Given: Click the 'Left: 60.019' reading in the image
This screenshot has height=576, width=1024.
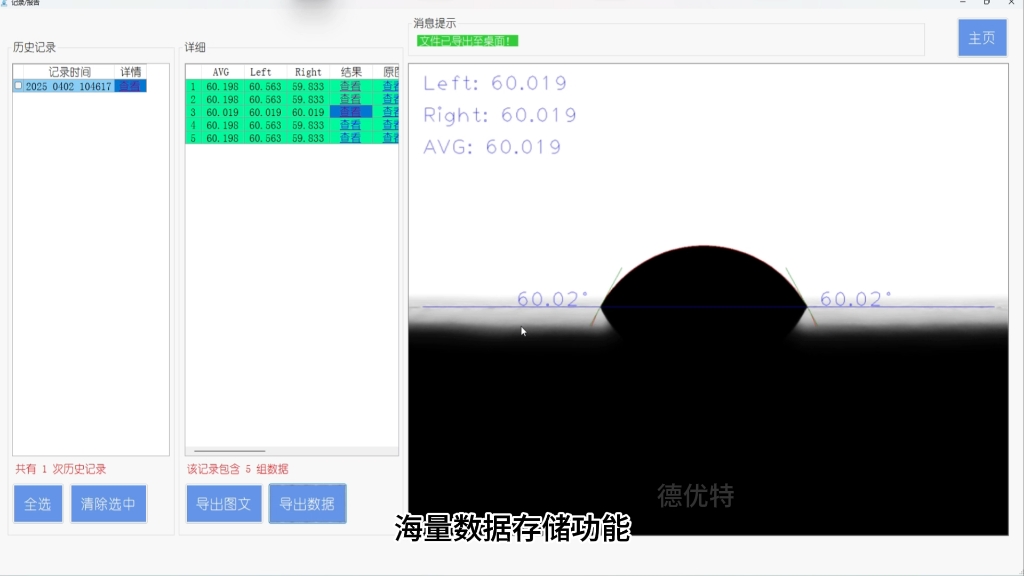Looking at the screenshot, I should click(495, 83).
